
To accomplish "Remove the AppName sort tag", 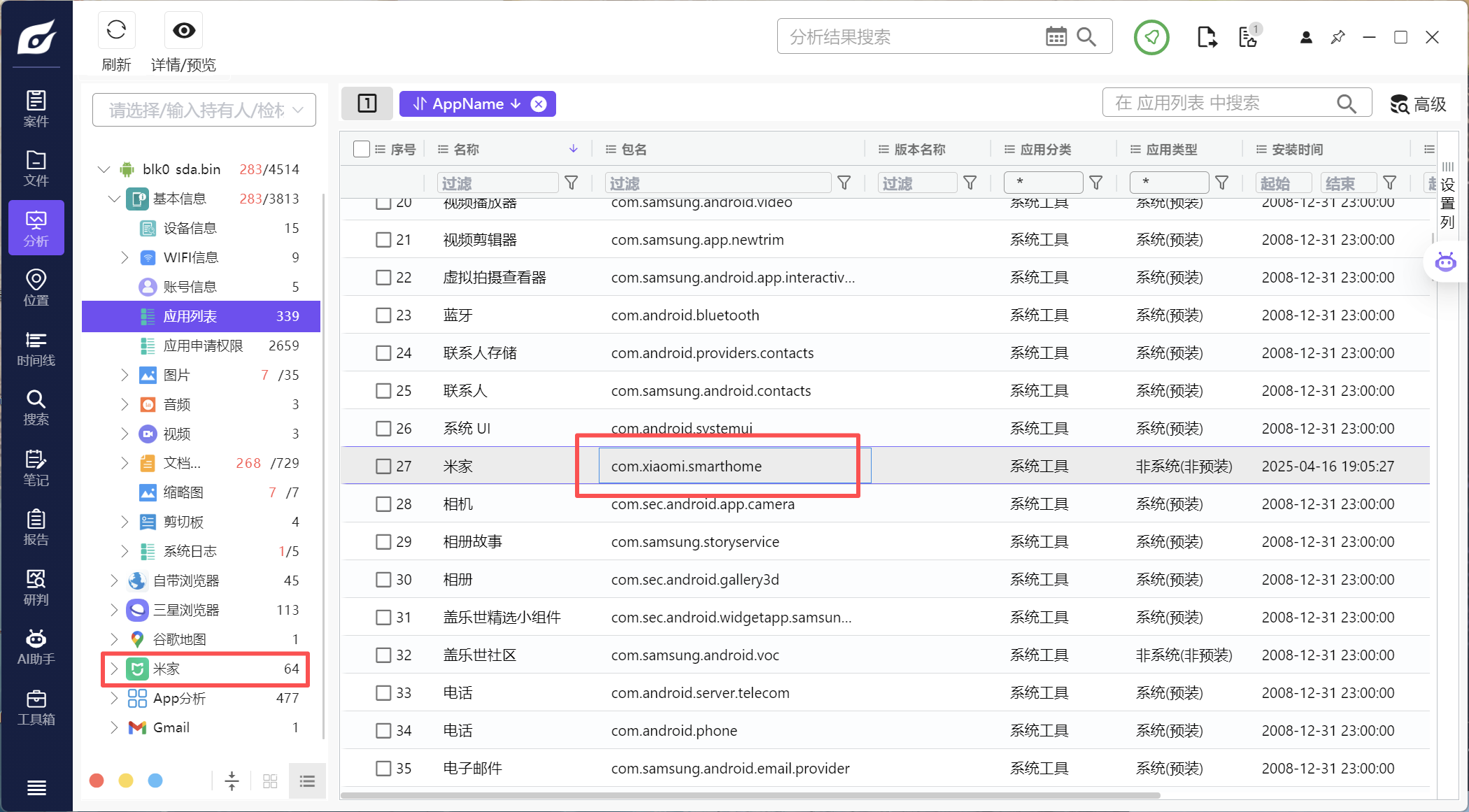I will [539, 104].
